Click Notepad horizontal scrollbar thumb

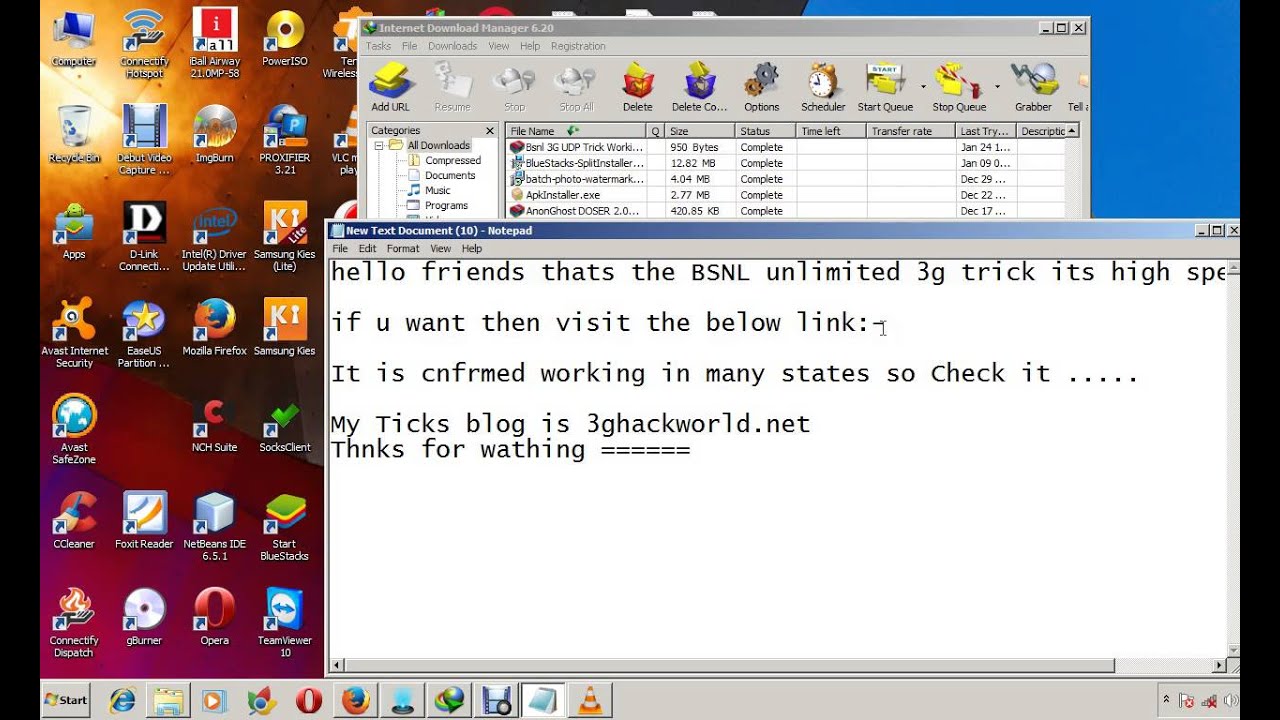pyautogui.click(x=730, y=665)
